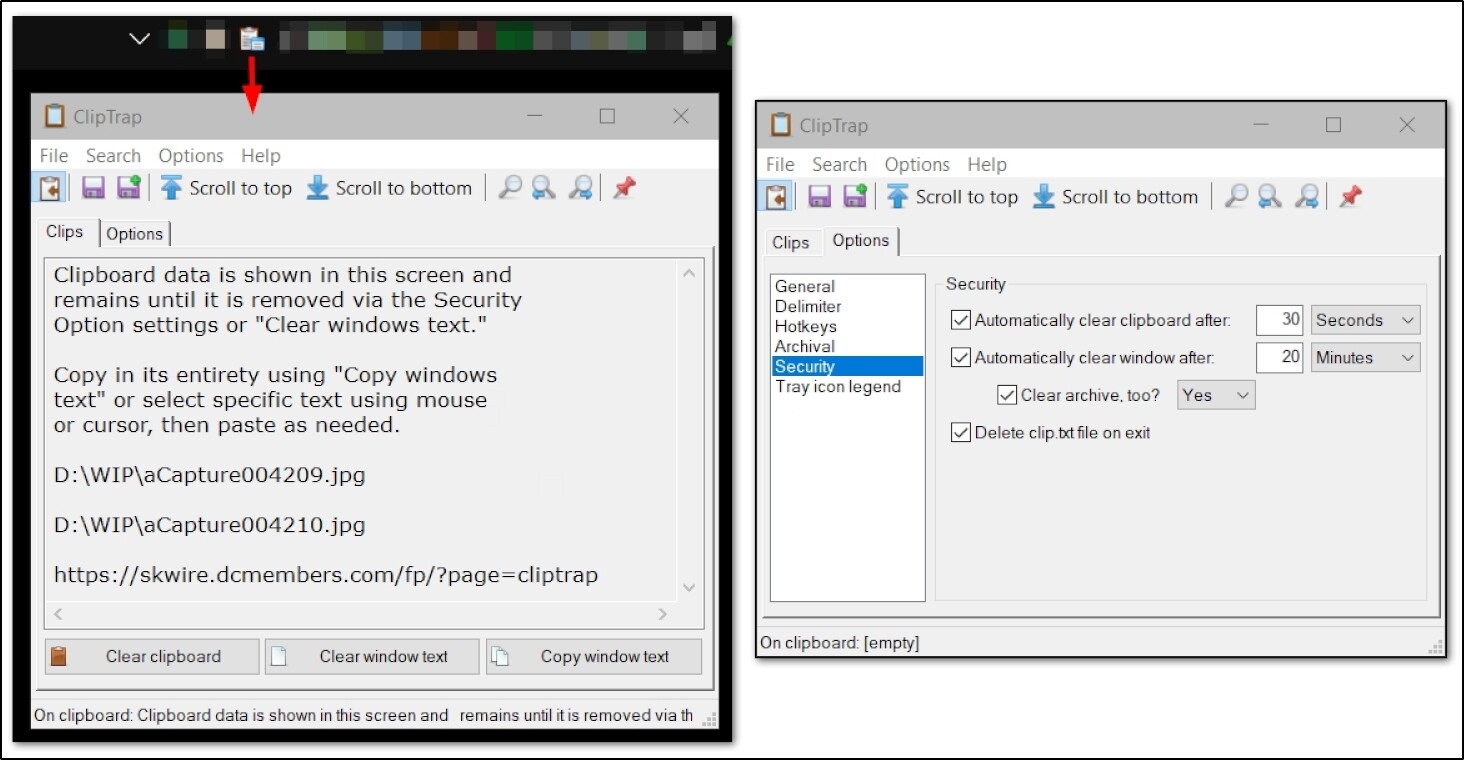The height and width of the screenshot is (760, 1464).
Task: Click the skwire.dcmembers.com URL line
Action: [x=326, y=575]
